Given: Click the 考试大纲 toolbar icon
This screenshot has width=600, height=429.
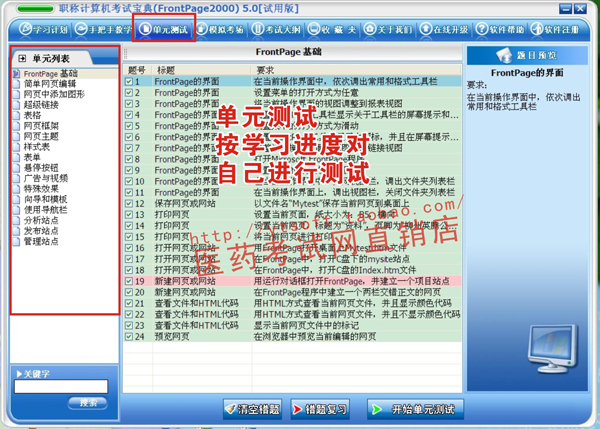Looking at the screenshot, I should coord(277,30).
